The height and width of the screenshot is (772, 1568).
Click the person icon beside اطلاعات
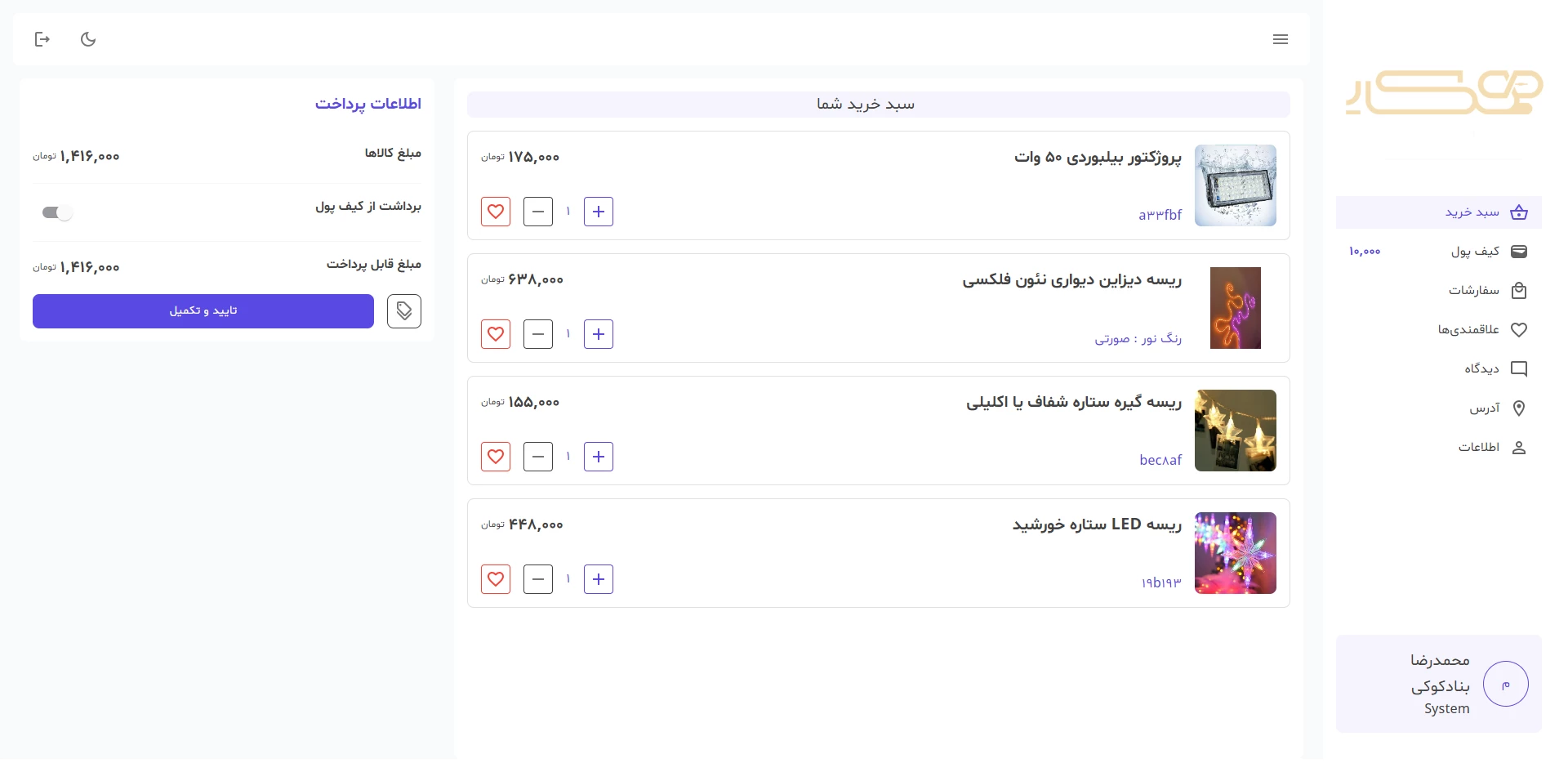[1519, 448]
